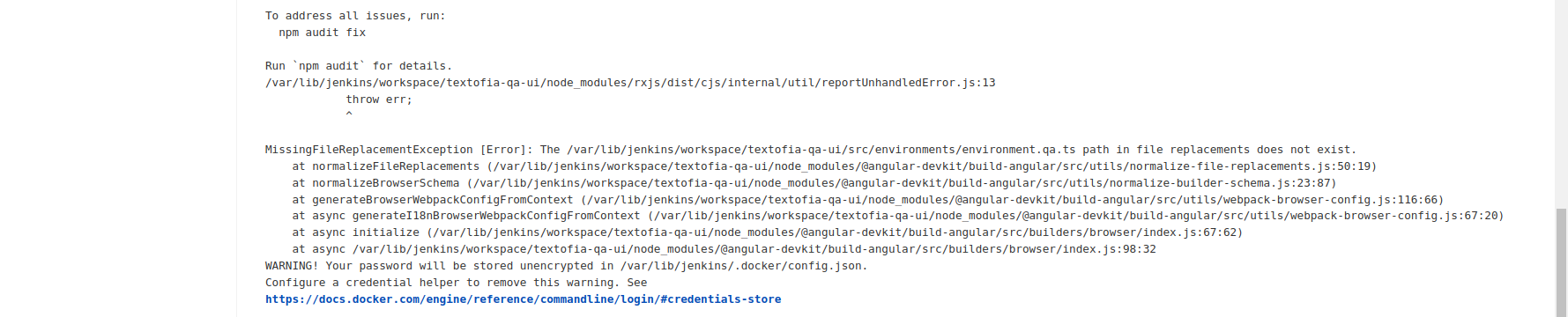Click the environment.qa.ts path in error
The image size is (1568, 317).
point(821,150)
